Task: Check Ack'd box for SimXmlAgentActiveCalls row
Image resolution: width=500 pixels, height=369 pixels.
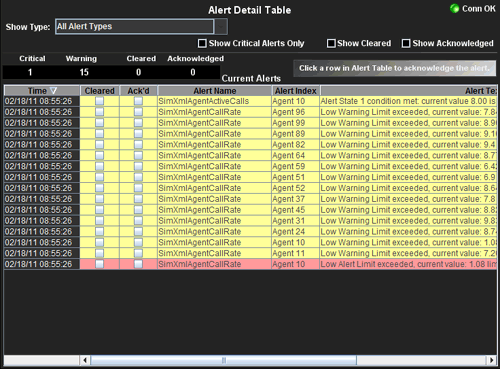Action: coord(138,101)
